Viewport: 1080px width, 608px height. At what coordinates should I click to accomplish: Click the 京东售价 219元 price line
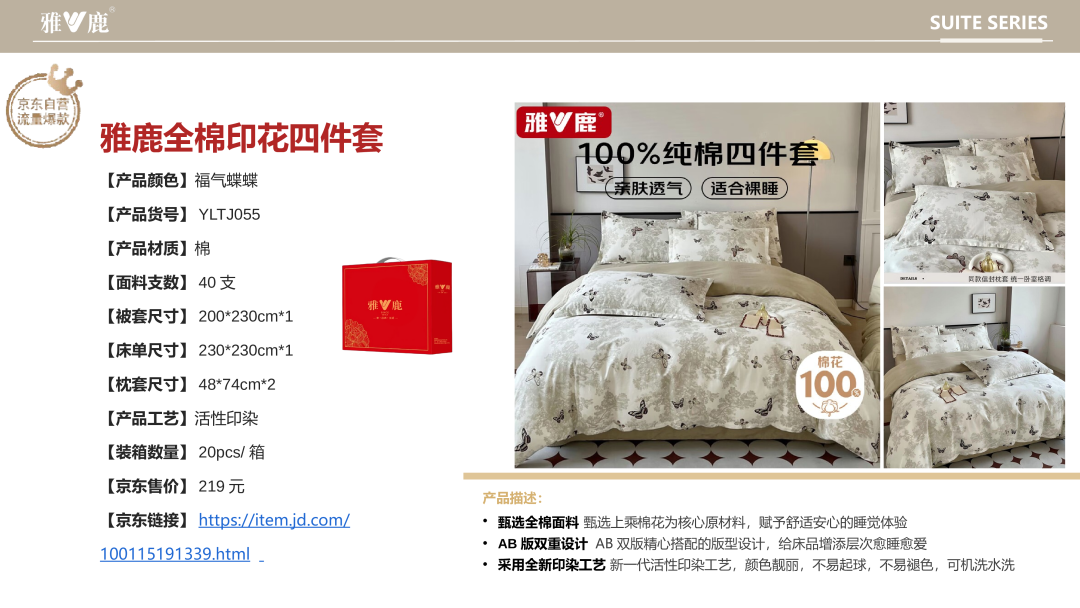tap(173, 486)
